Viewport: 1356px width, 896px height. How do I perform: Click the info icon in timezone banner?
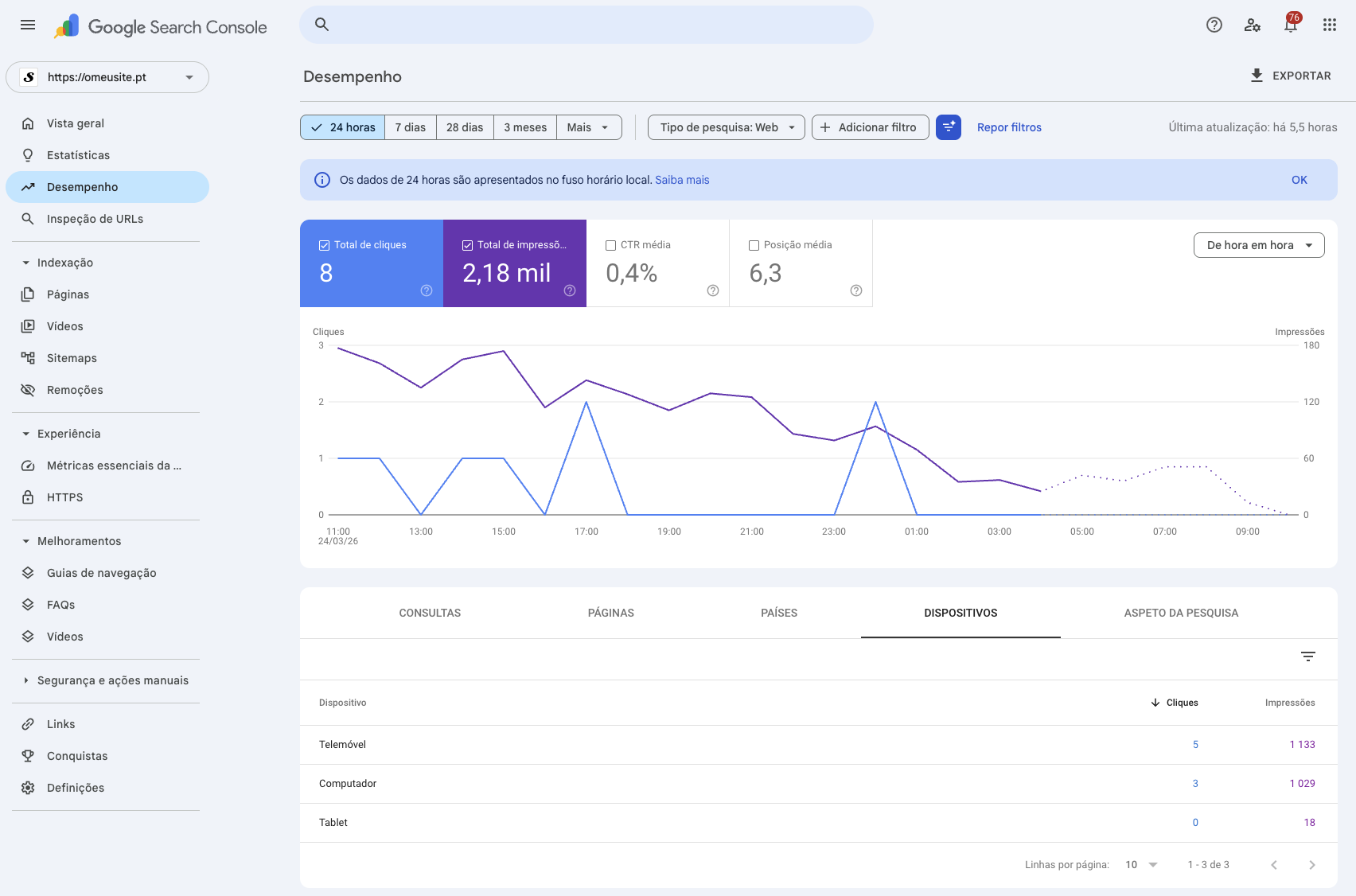coord(322,180)
